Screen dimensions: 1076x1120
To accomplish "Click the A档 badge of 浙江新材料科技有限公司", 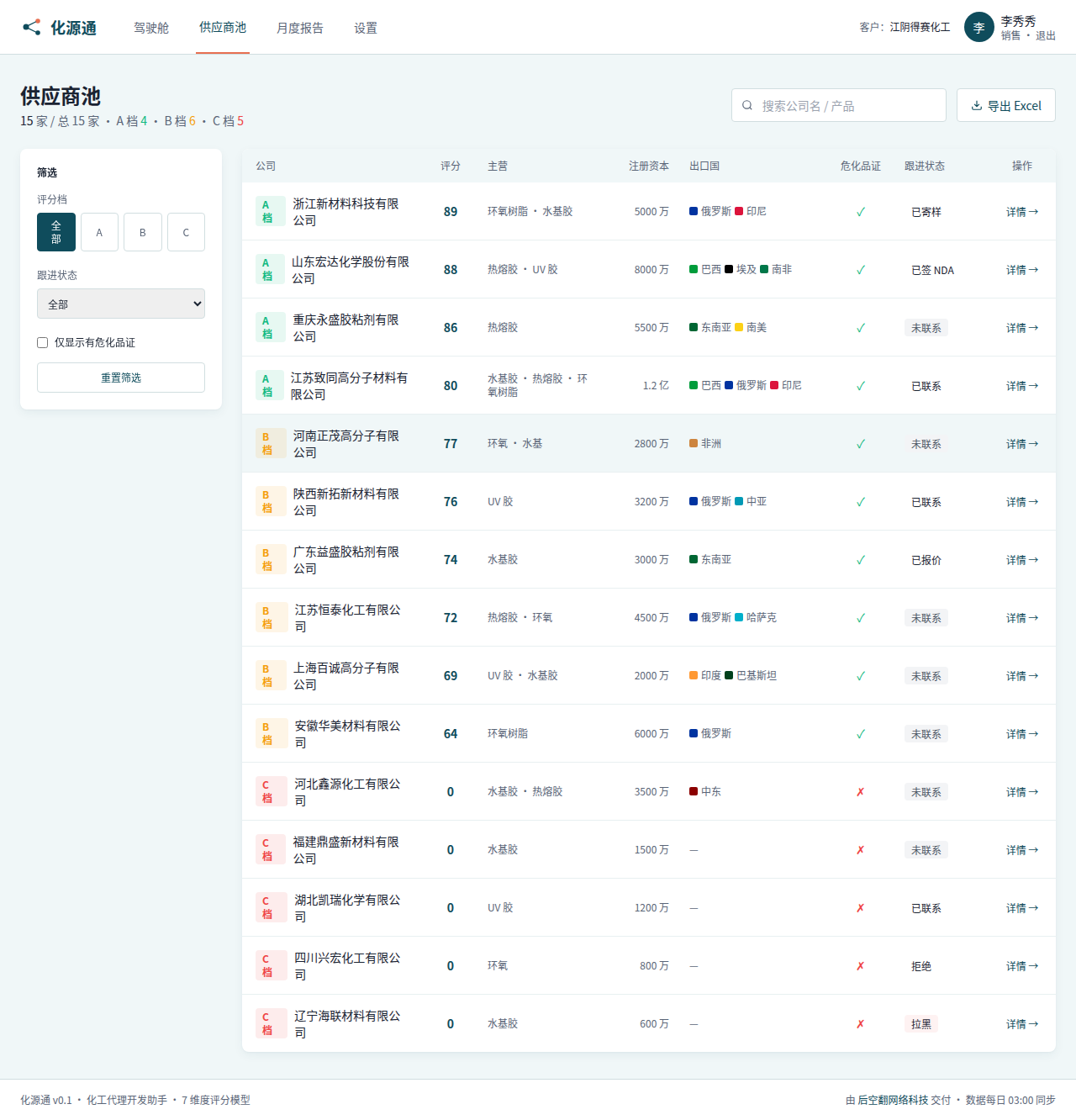I will pos(271,211).
